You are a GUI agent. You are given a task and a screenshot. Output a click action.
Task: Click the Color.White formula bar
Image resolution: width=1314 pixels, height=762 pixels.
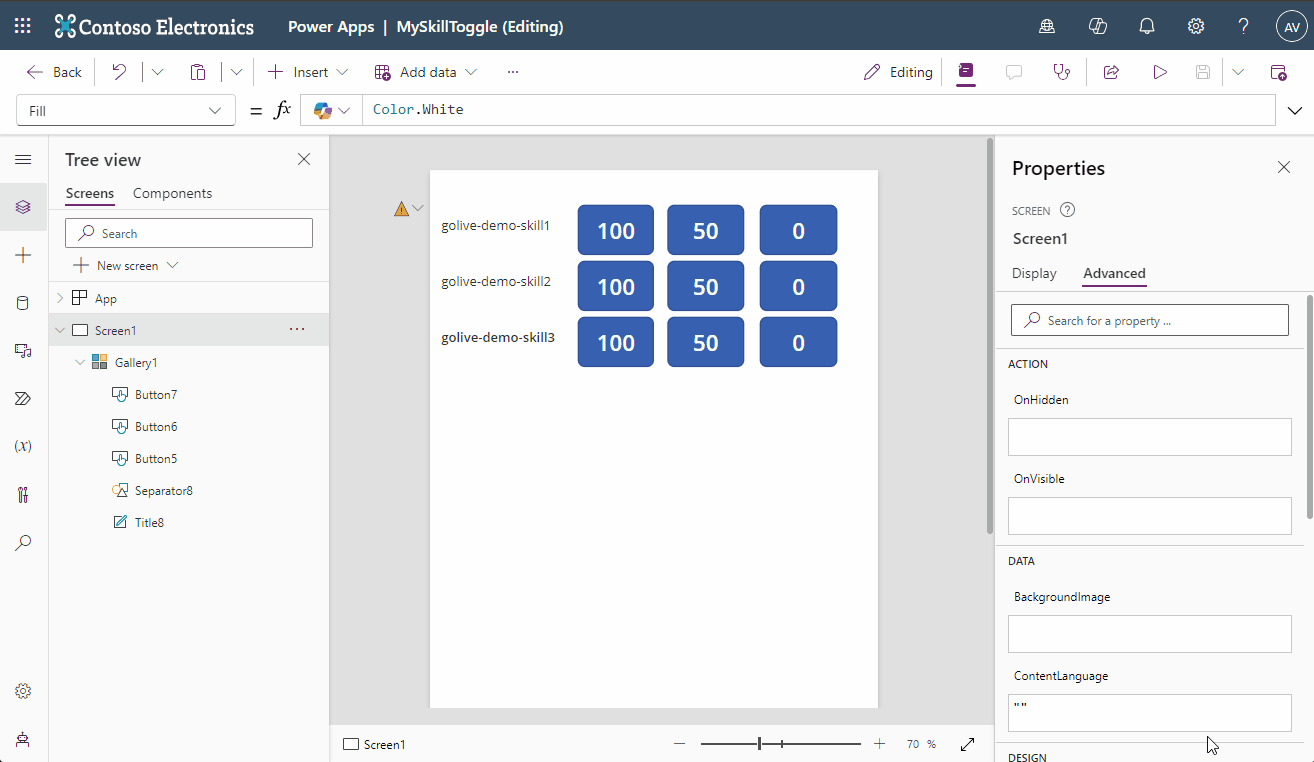(819, 110)
